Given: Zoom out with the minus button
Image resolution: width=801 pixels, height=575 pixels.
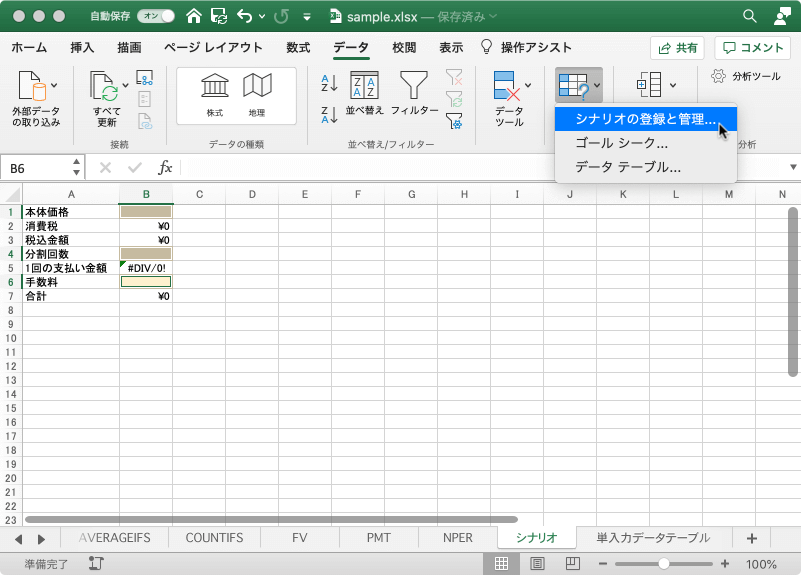Looking at the screenshot, I should (x=603, y=564).
